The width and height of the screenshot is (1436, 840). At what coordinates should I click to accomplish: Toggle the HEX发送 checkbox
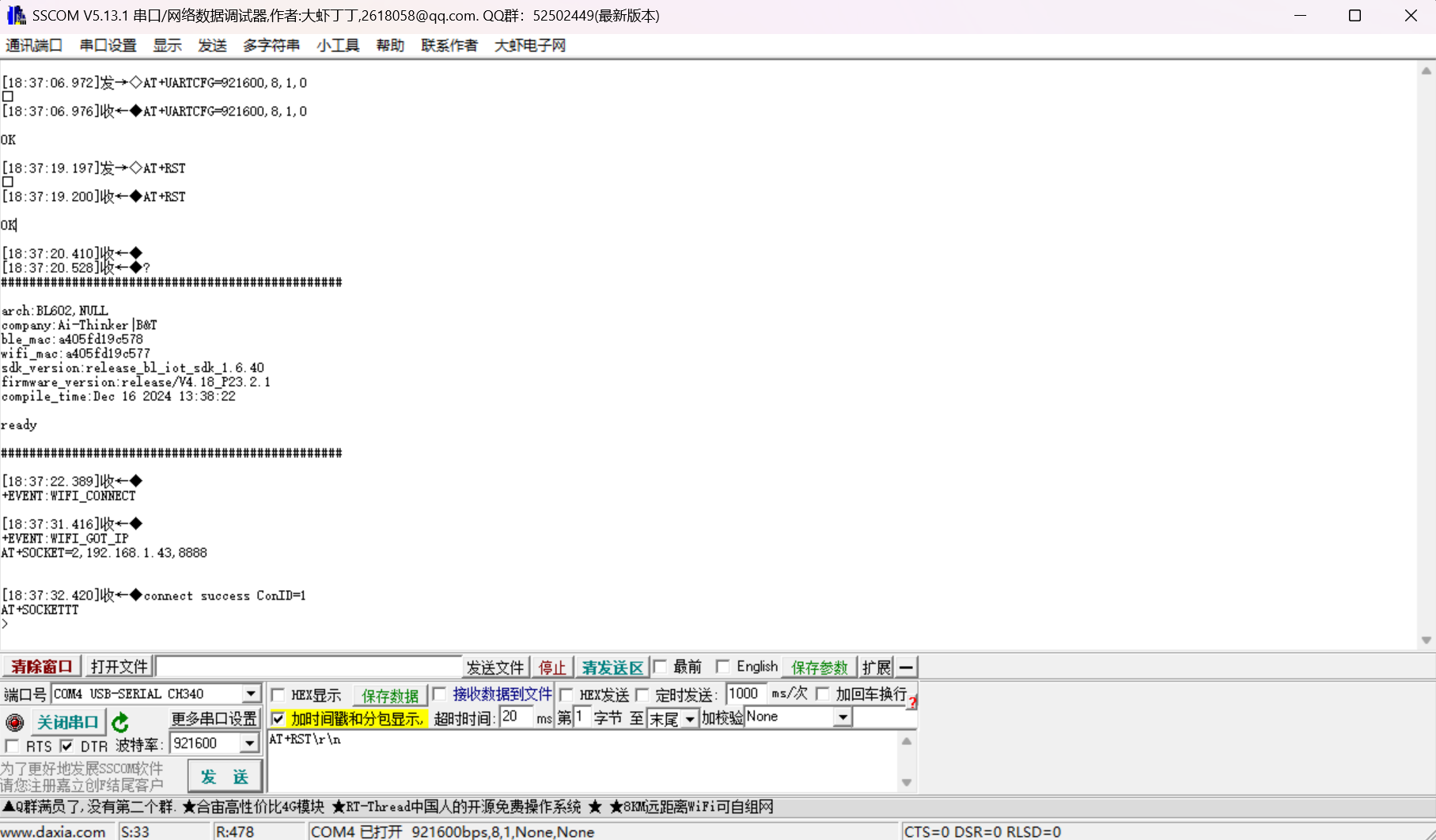566,695
